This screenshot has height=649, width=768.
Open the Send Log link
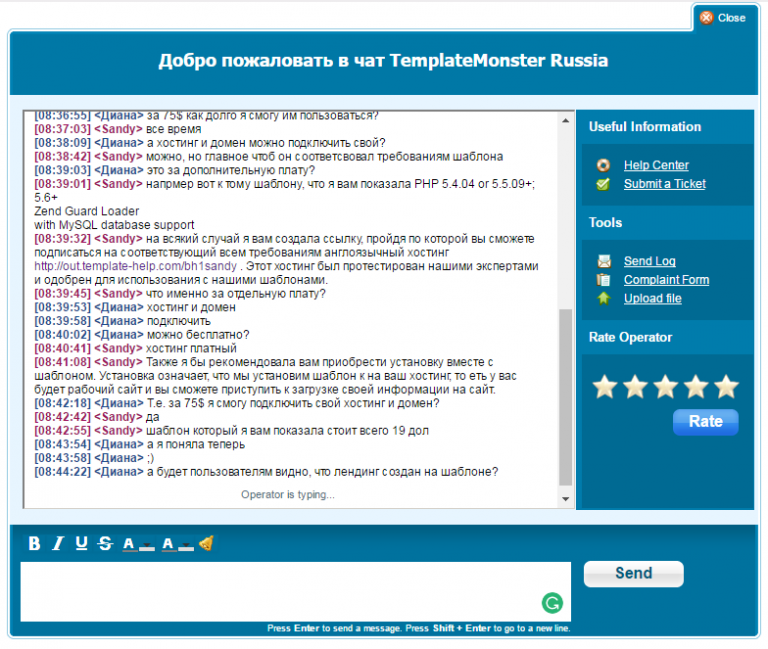pos(649,261)
